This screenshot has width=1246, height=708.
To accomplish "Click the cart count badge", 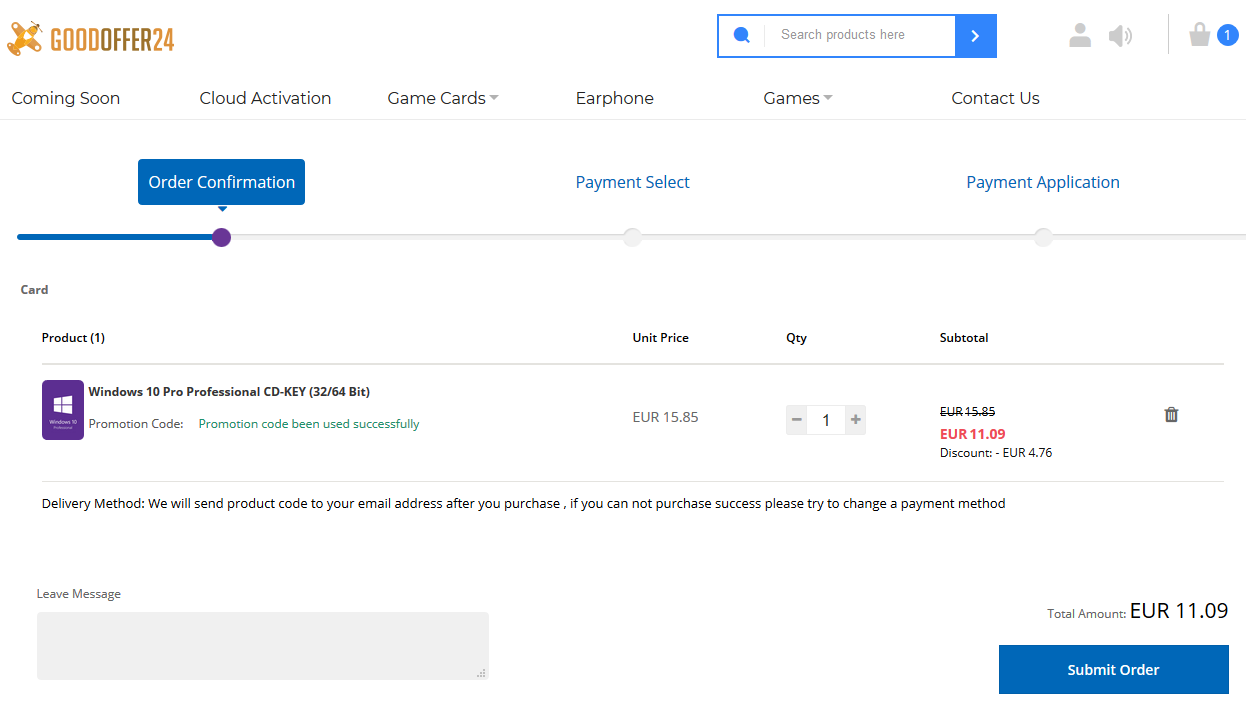I will click(1228, 35).
